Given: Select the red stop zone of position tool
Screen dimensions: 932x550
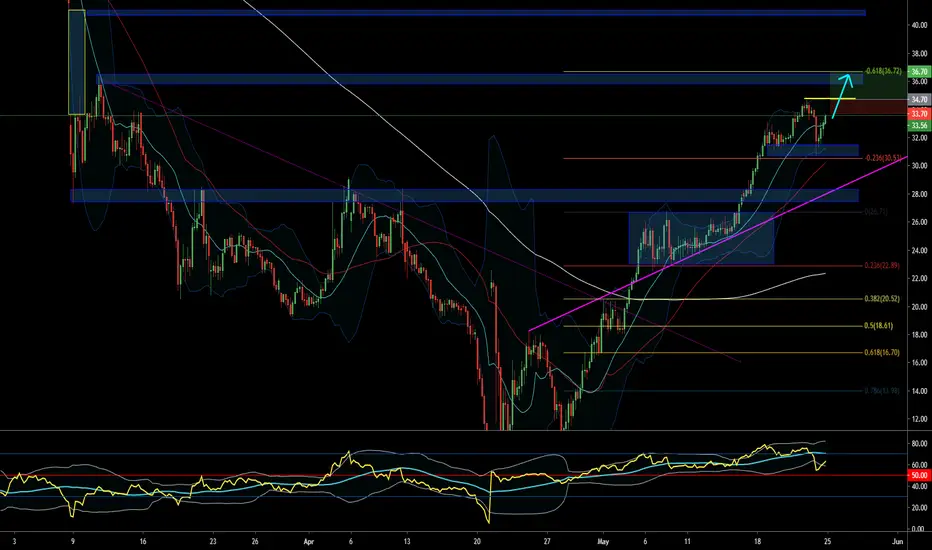Looking at the screenshot, I should (868, 107).
